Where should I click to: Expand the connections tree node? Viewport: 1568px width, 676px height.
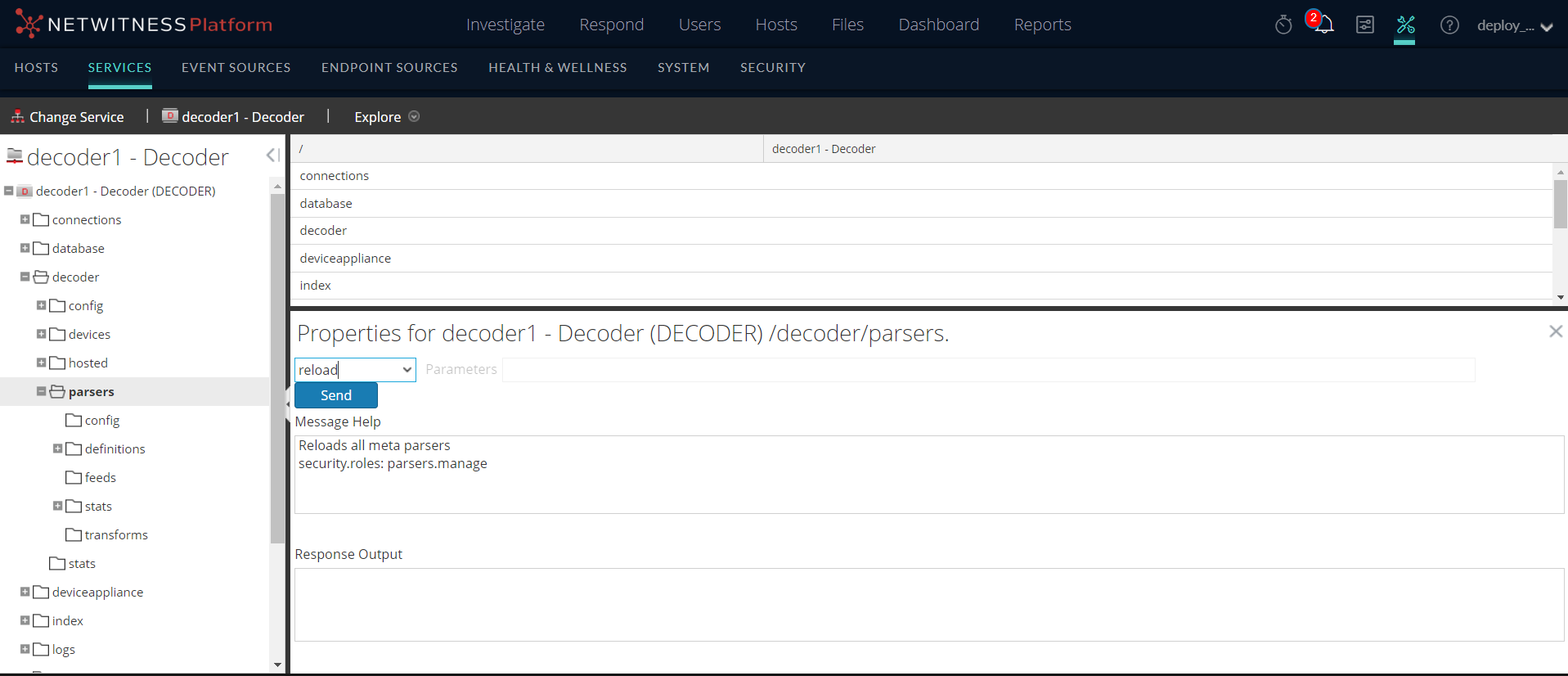pos(25,219)
